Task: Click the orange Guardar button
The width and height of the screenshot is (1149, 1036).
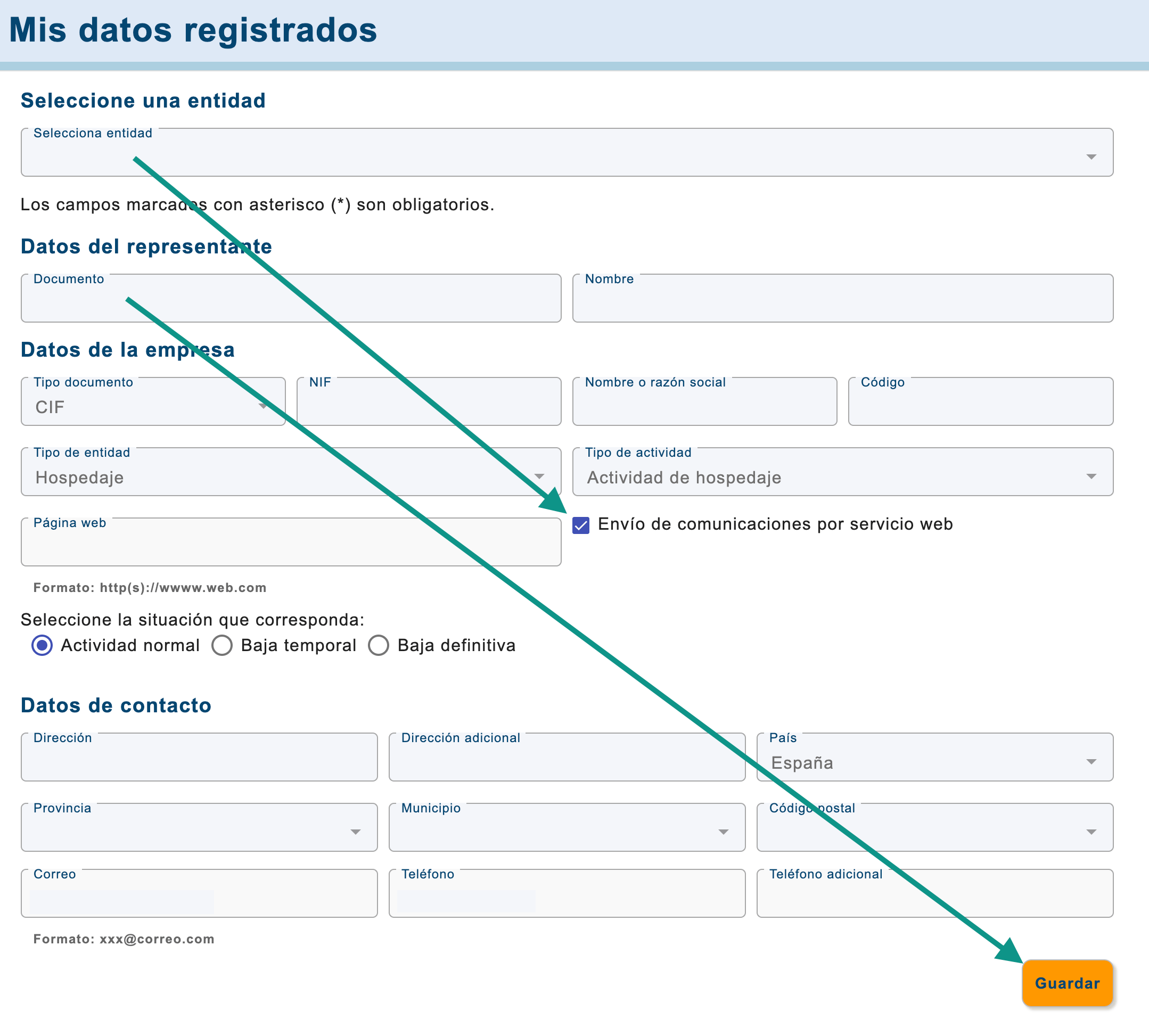Action: 1068,983
